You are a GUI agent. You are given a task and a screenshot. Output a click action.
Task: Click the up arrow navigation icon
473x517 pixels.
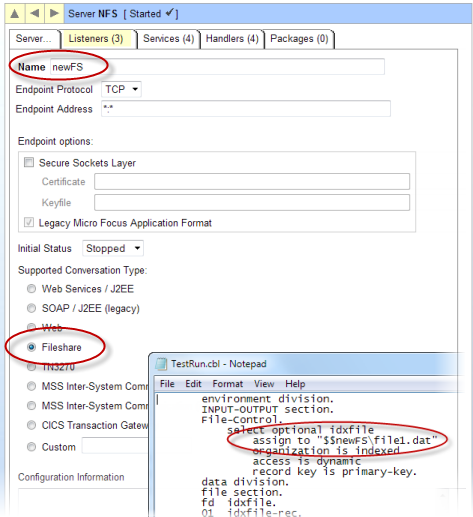[x=15, y=14]
